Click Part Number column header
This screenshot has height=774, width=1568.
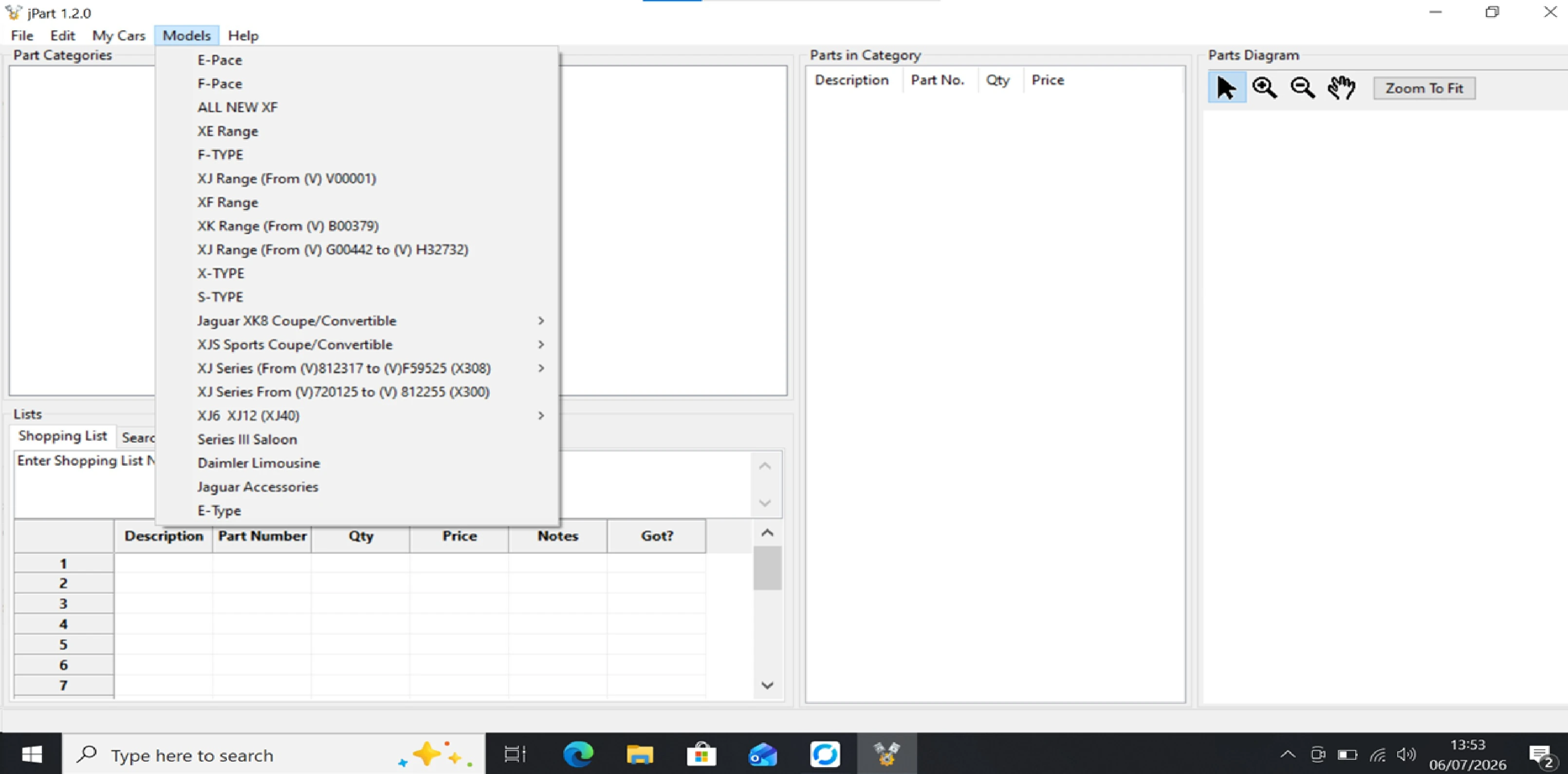[262, 536]
